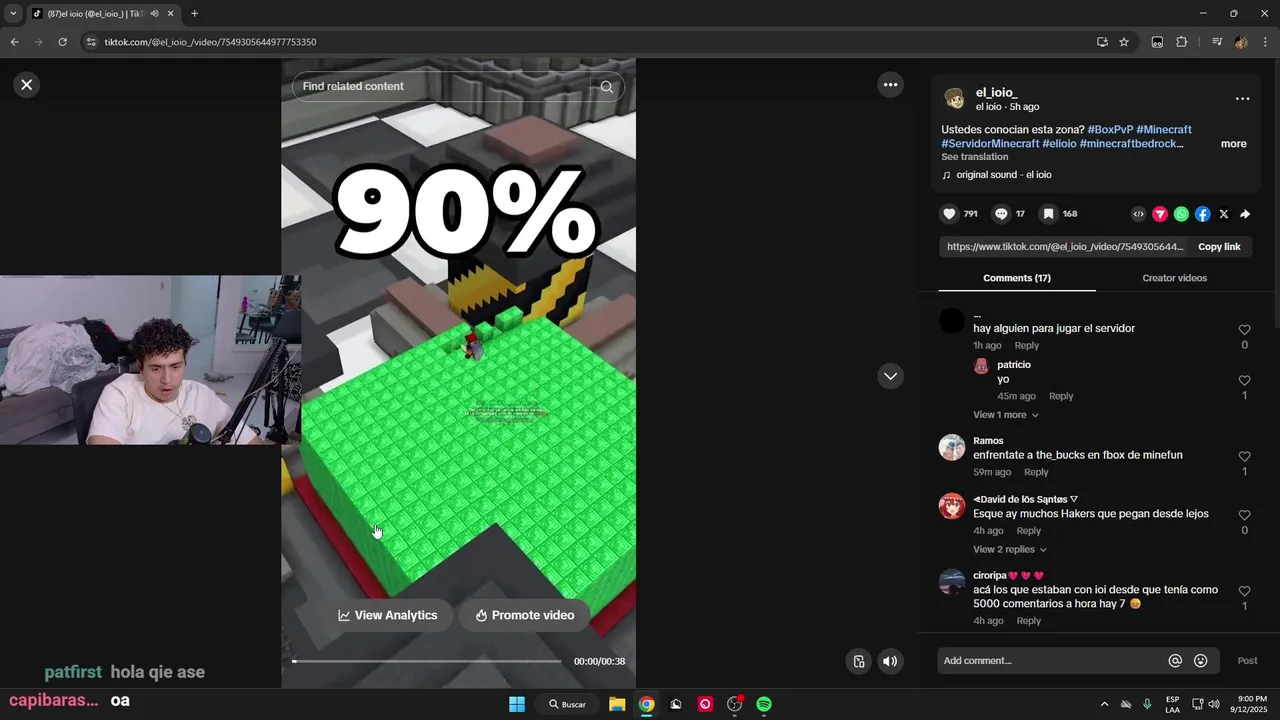Open the three-dot menu beside the video
1280x720 pixels.
click(x=890, y=85)
